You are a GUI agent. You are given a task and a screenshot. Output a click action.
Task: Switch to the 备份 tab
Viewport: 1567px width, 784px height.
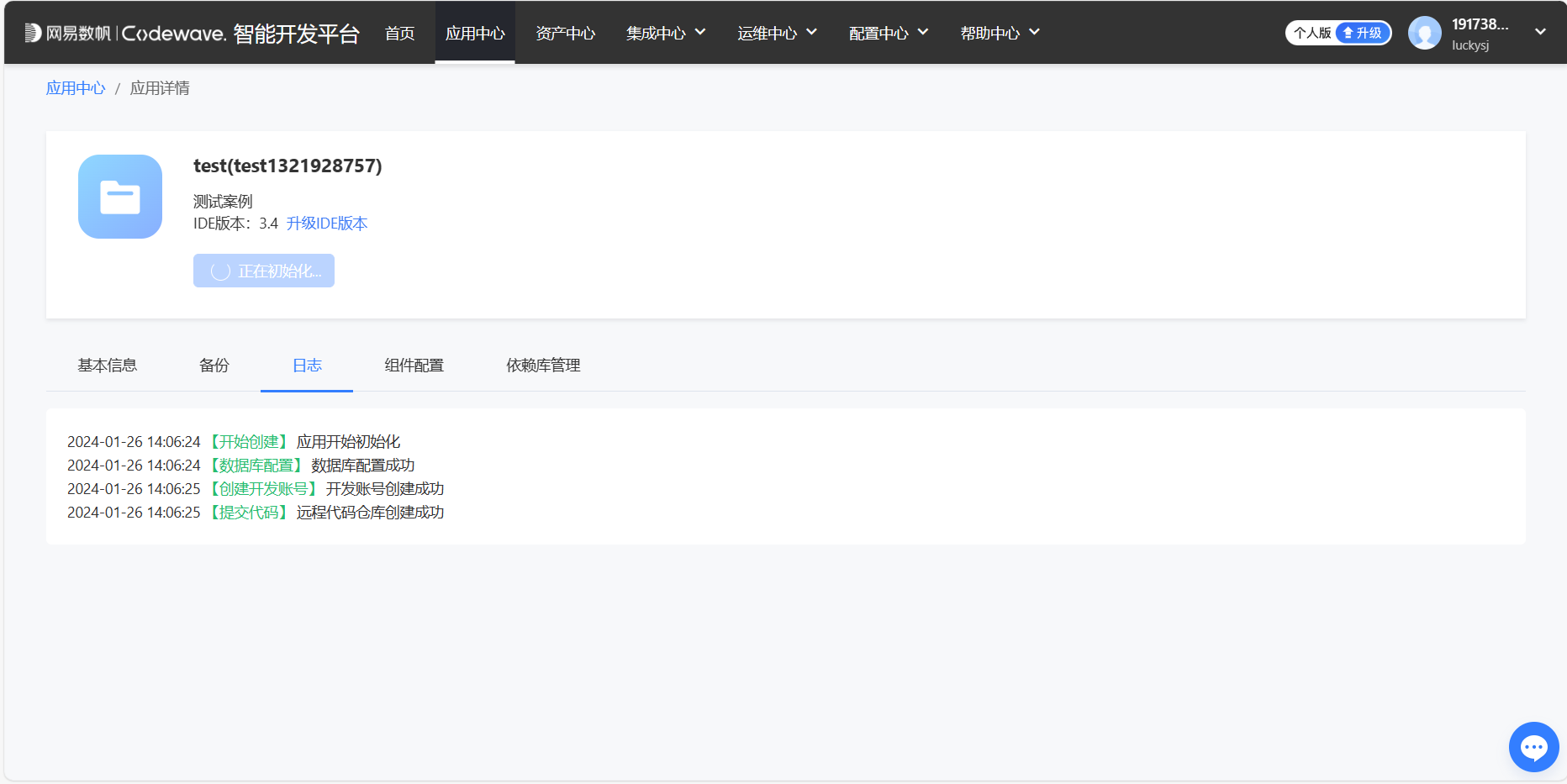tap(214, 366)
